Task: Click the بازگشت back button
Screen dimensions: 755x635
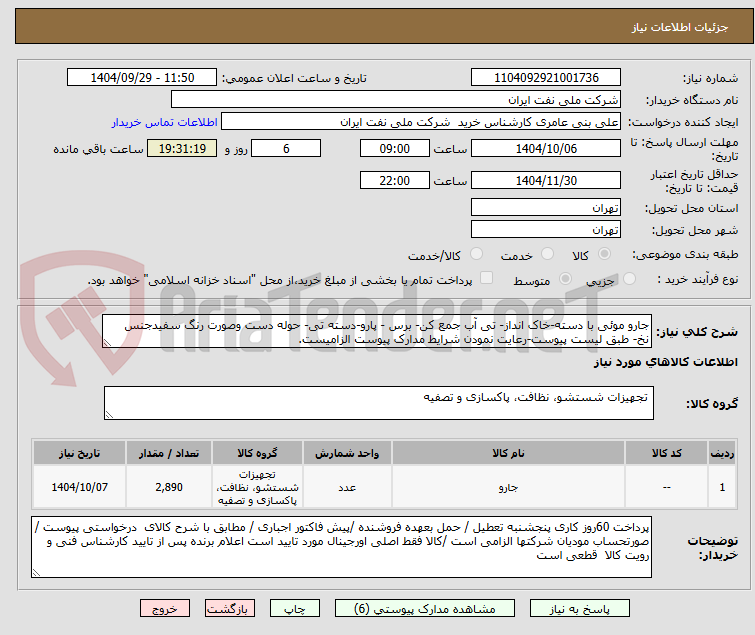Action: (229, 609)
